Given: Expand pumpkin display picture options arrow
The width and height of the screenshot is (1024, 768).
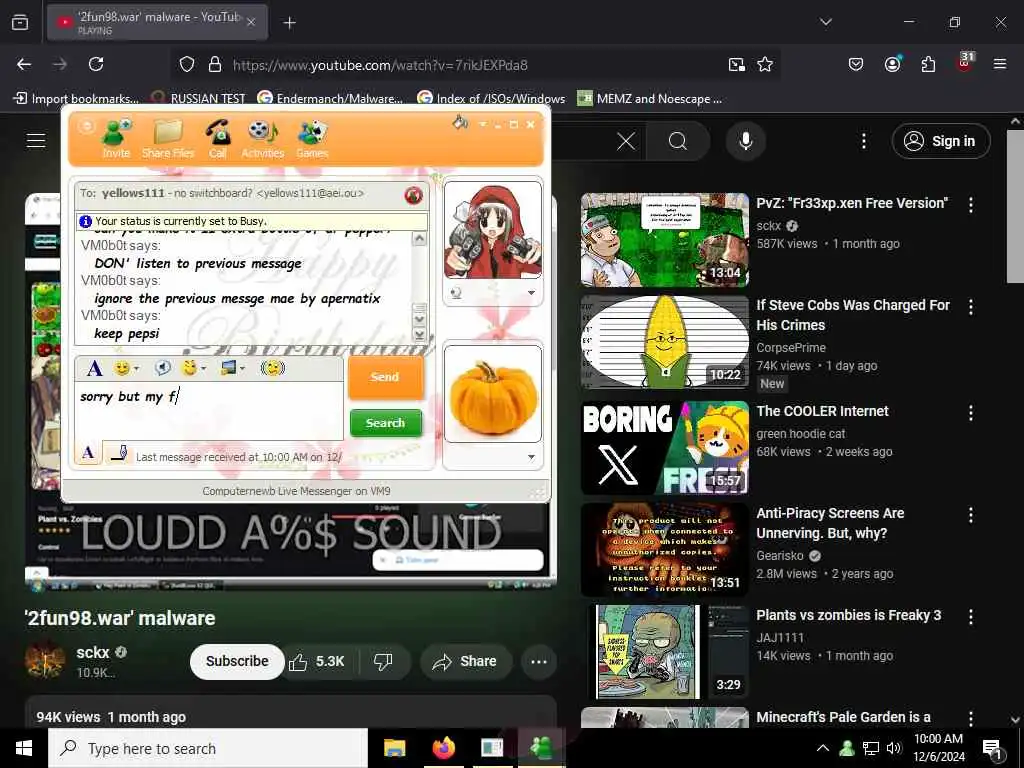Looking at the screenshot, I should click(531, 457).
